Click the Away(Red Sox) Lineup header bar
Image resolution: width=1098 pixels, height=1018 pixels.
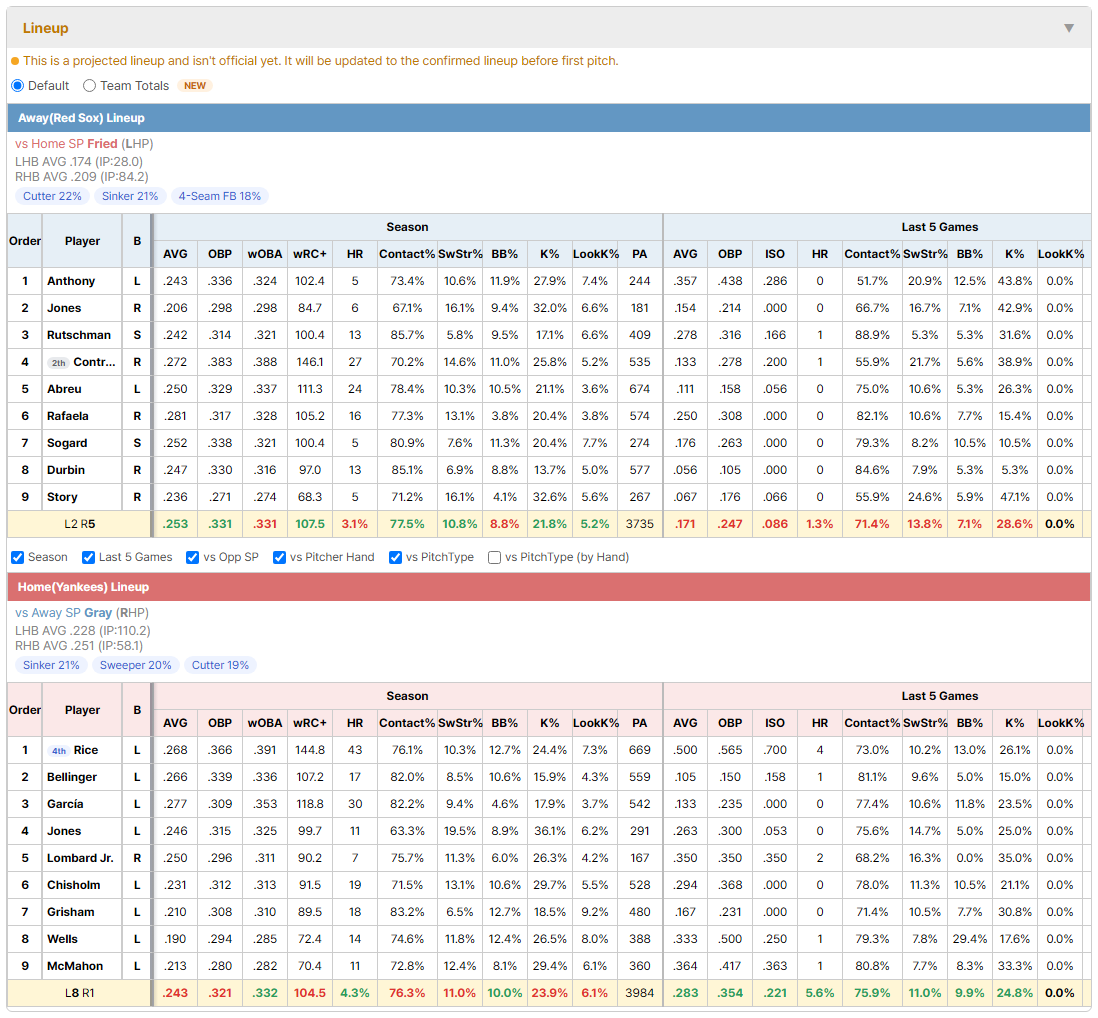click(549, 118)
